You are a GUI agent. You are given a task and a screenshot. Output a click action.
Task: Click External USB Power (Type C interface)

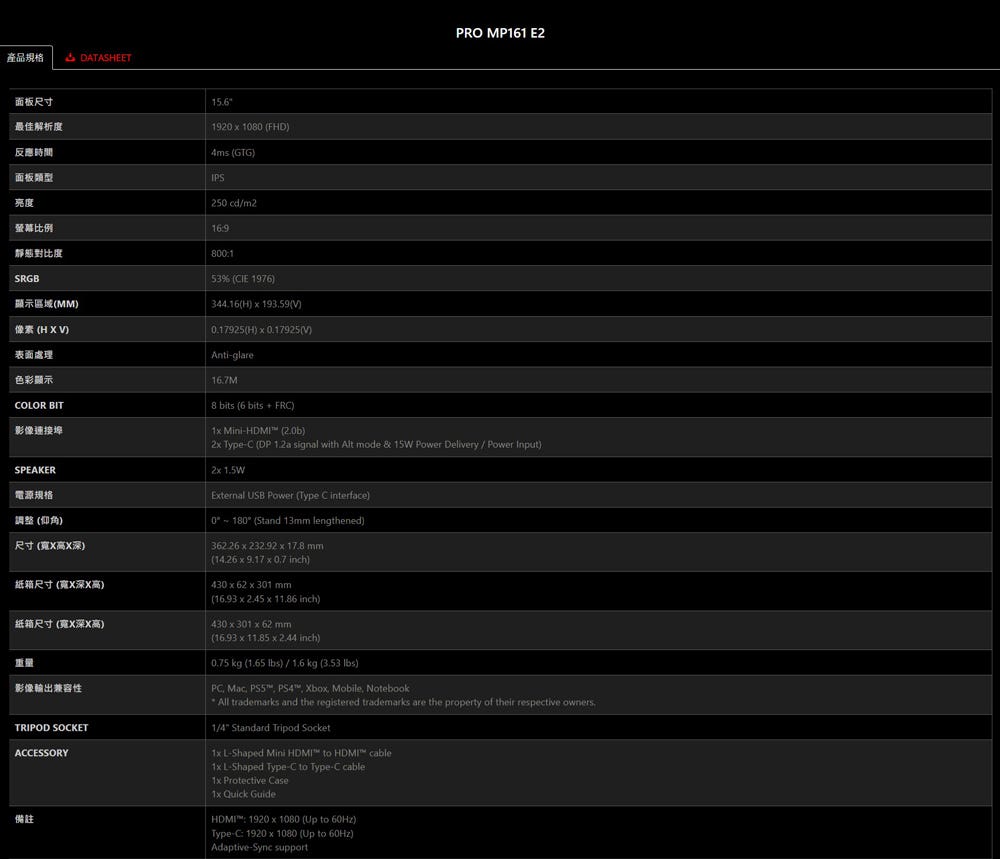pyautogui.click(x=290, y=496)
